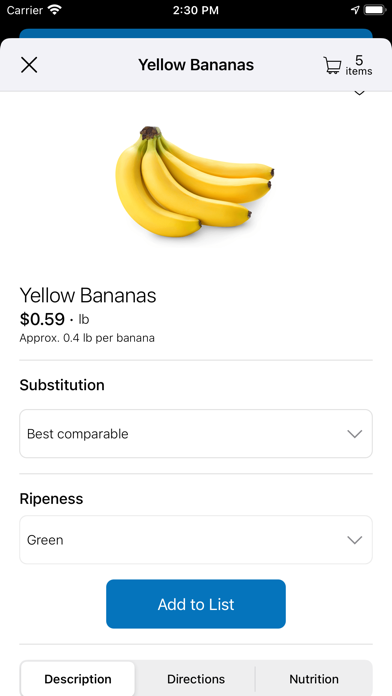Open the shopping cart icon
This screenshot has width=392, height=696.
point(332,65)
